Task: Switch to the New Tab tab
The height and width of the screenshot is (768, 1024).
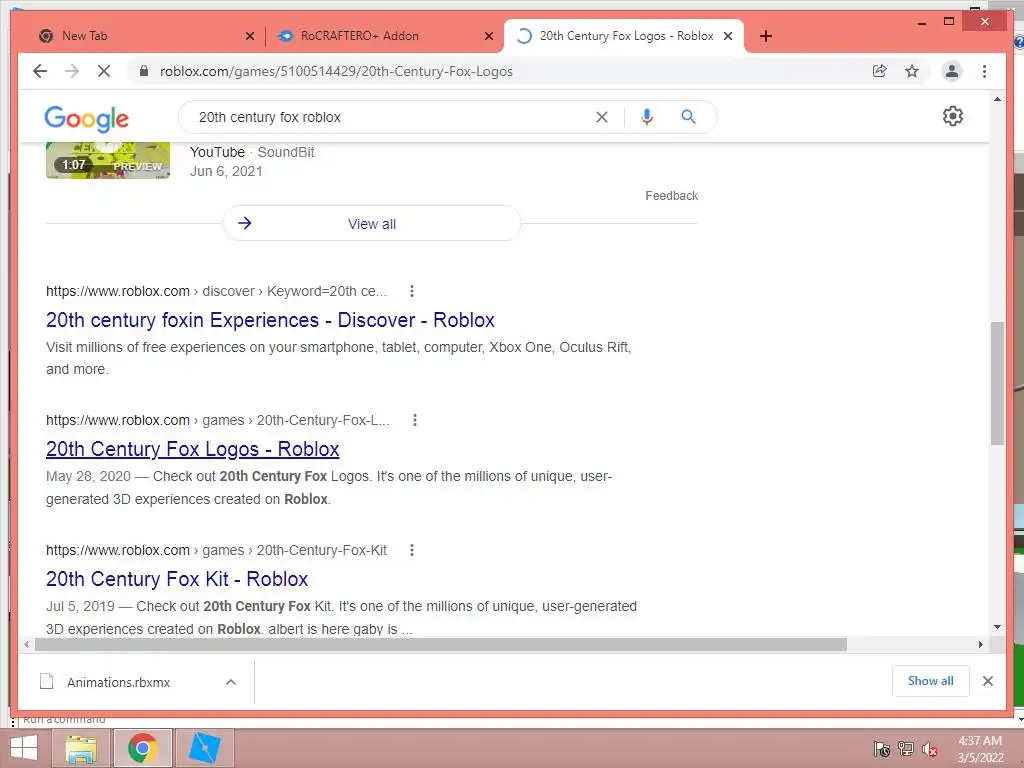Action: pos(144,36)
